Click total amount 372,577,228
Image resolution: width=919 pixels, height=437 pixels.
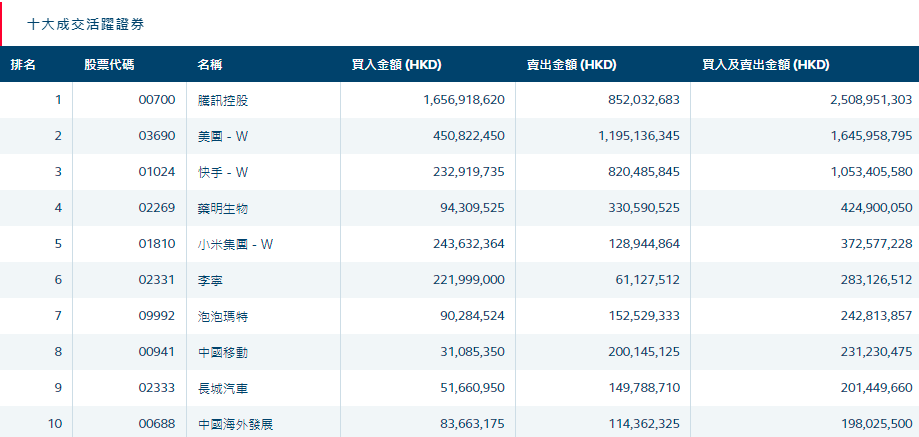click(875, 244)
